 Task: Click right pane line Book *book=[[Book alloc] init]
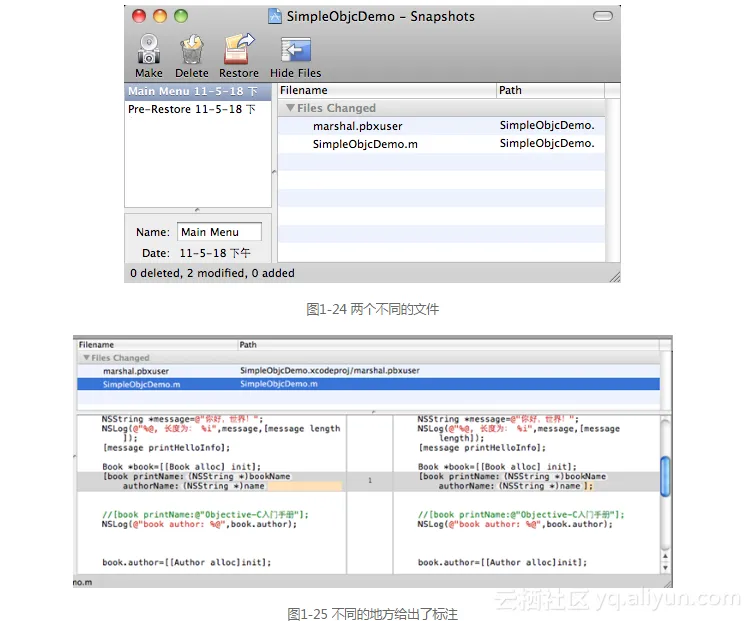pyautogui.click(x=497, y=467)
